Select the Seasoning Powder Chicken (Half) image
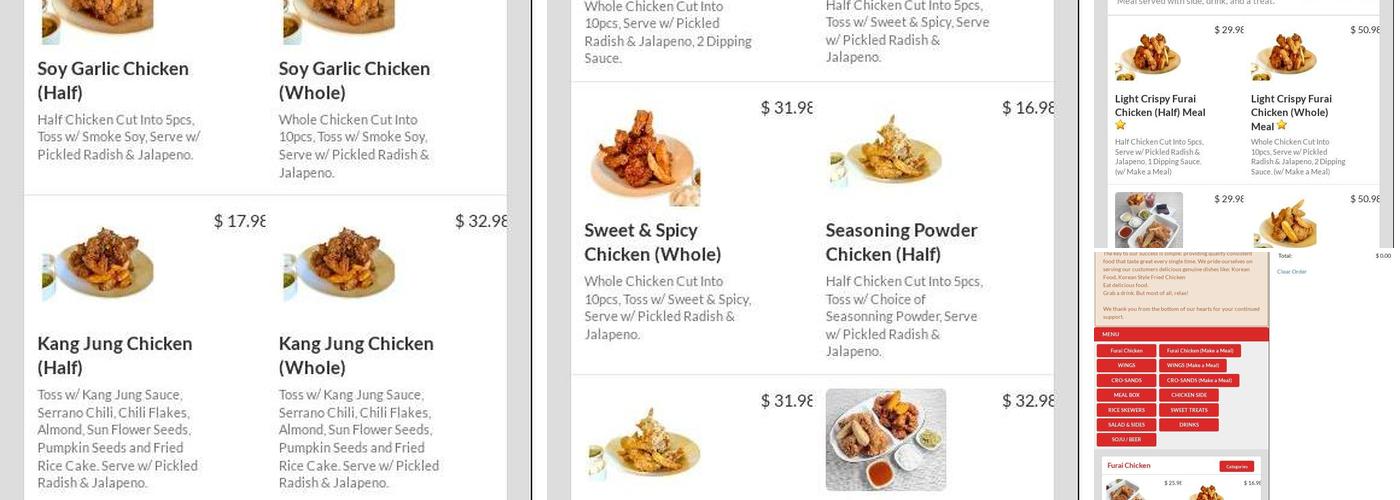This screenshot has width=1400, height=500. coord(886,152)
